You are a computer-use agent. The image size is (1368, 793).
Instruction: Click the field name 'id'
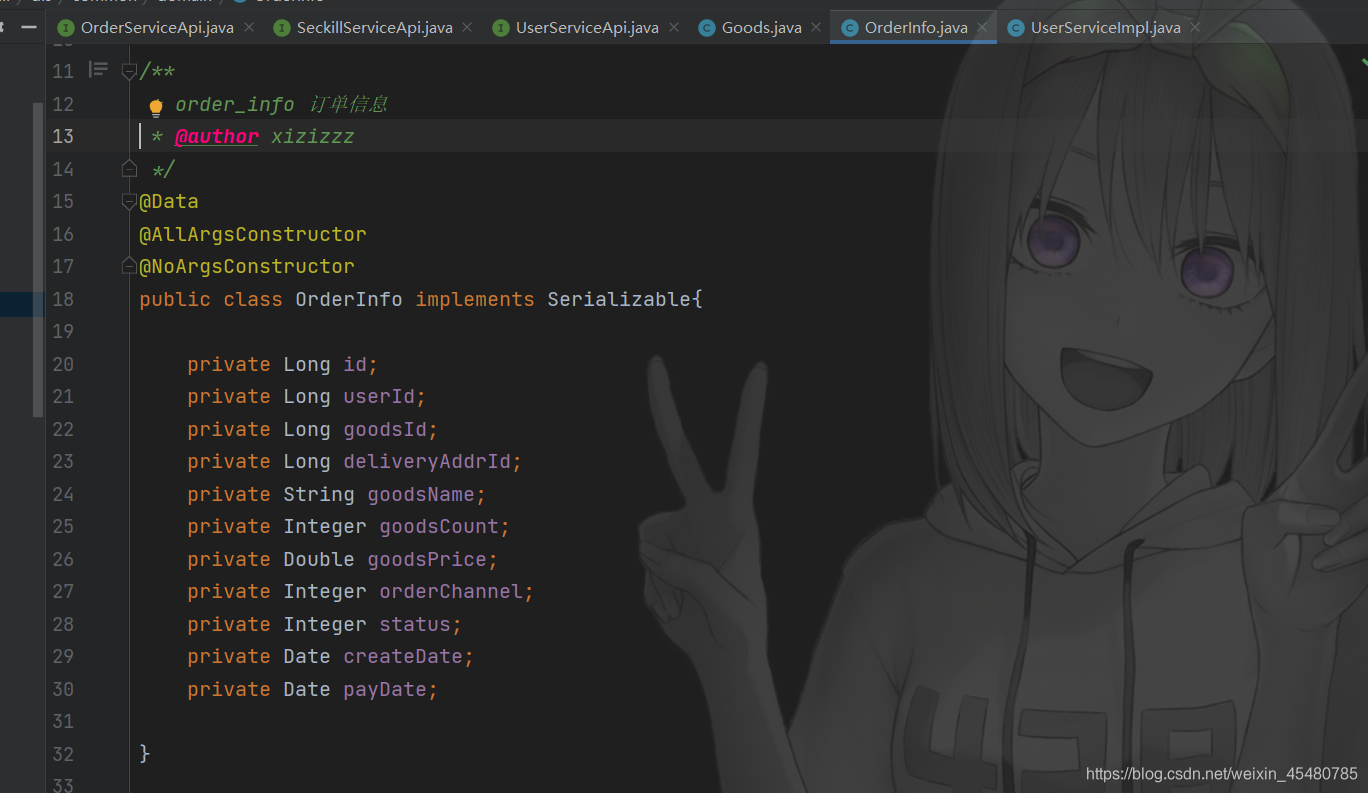click(x=355, y=364)
